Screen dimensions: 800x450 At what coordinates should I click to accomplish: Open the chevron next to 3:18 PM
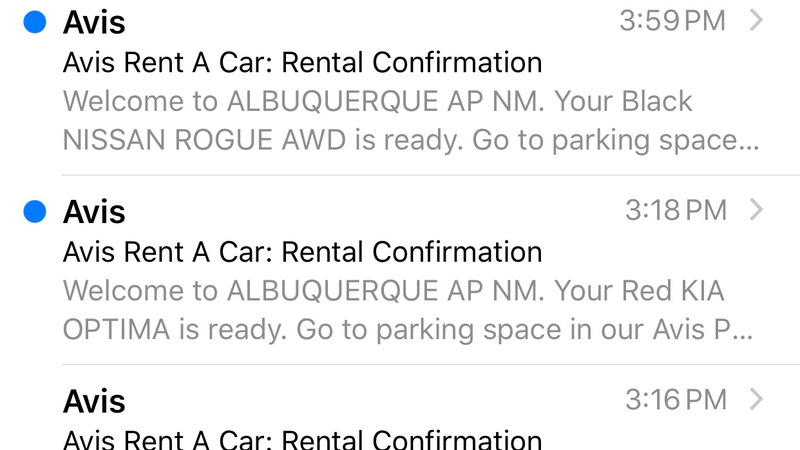pyautogui.click(x=756, y=210)
